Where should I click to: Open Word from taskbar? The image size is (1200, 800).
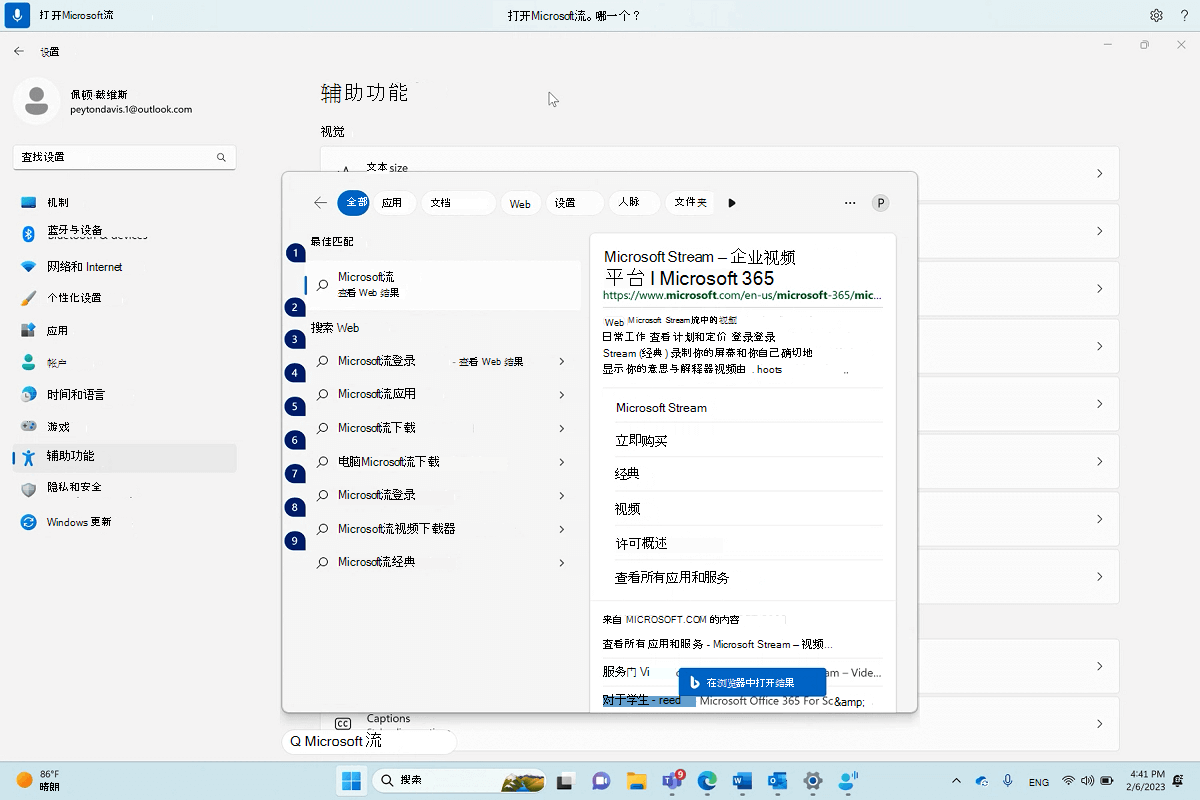[742, 780]
